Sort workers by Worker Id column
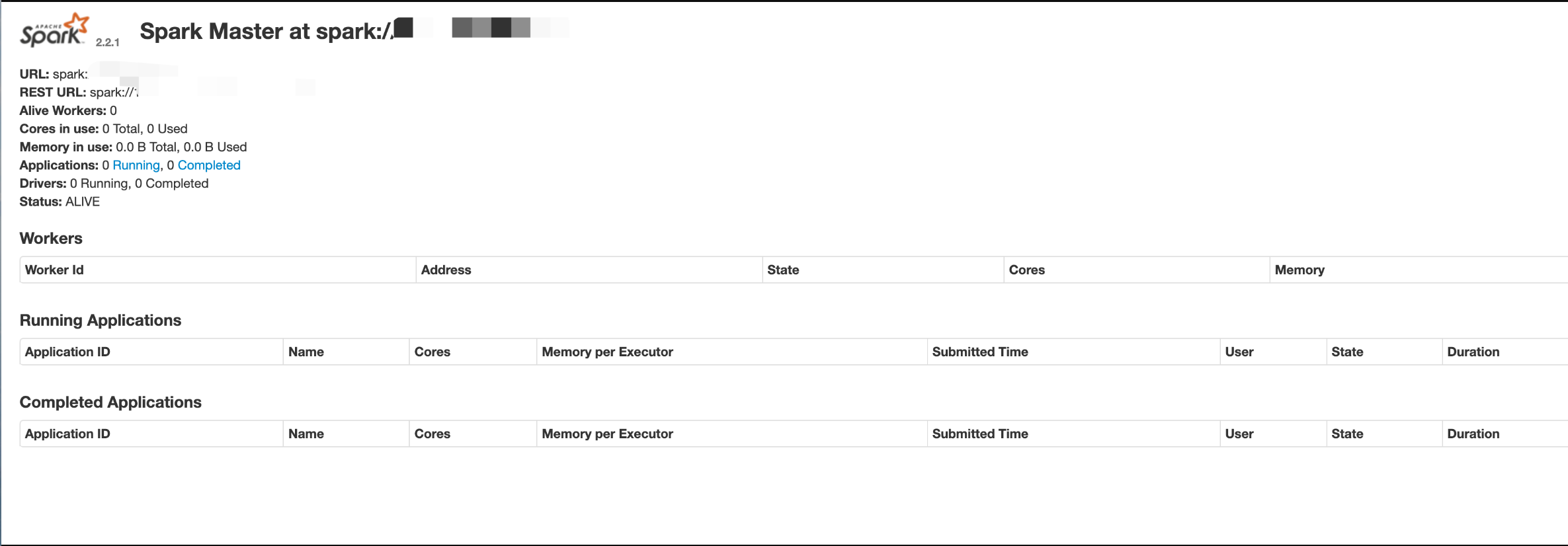This screenshot has width=1568, height=546. (x=54, y=270)
